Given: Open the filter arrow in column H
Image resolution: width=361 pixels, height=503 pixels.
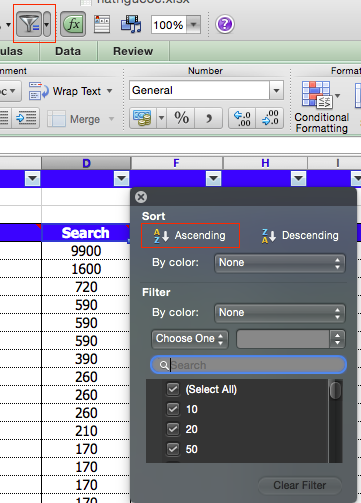Looking at the screenshot, I should pyautogui.click(x=298, y=179).
